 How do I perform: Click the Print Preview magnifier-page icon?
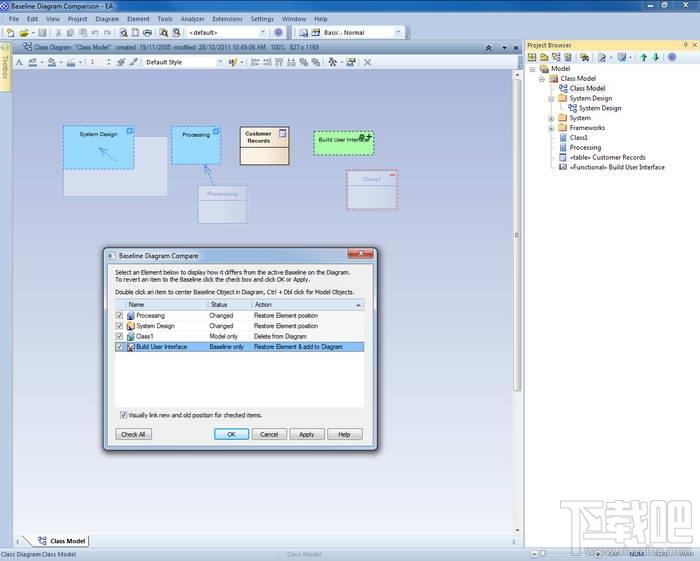124,33
